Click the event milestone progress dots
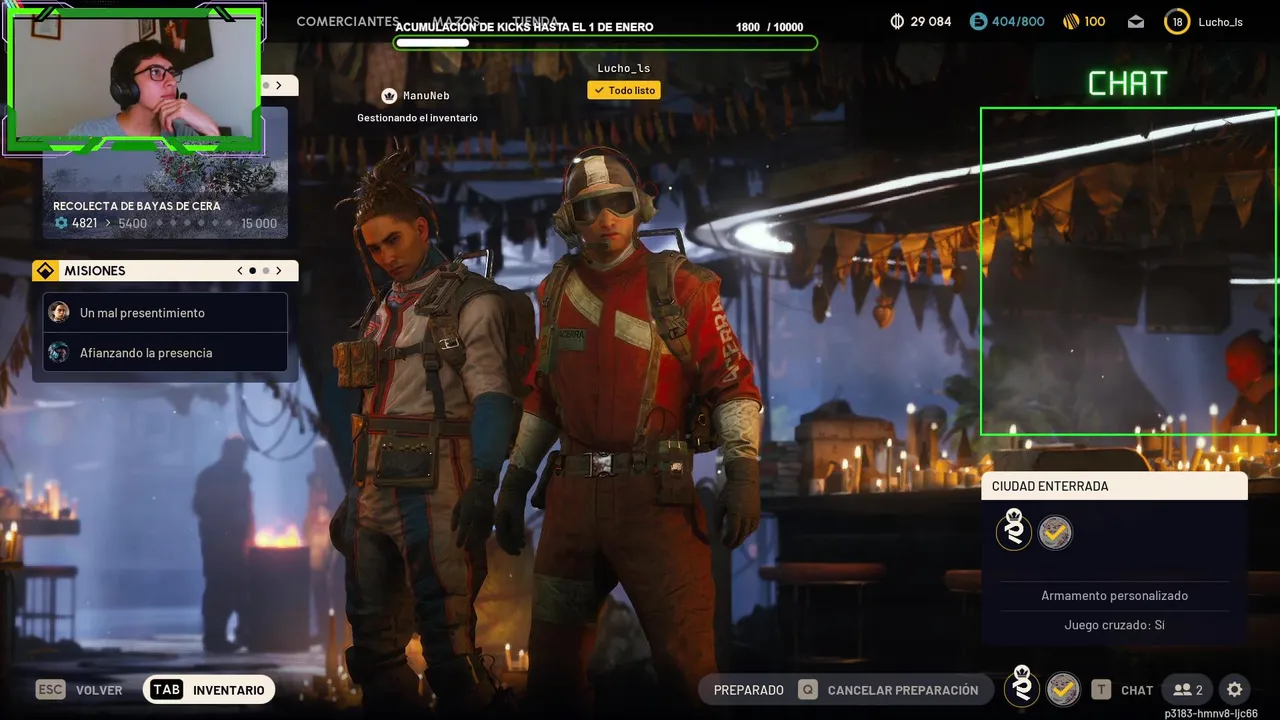Viewport: 1280px width, 720px height. [x=196, y=223]
